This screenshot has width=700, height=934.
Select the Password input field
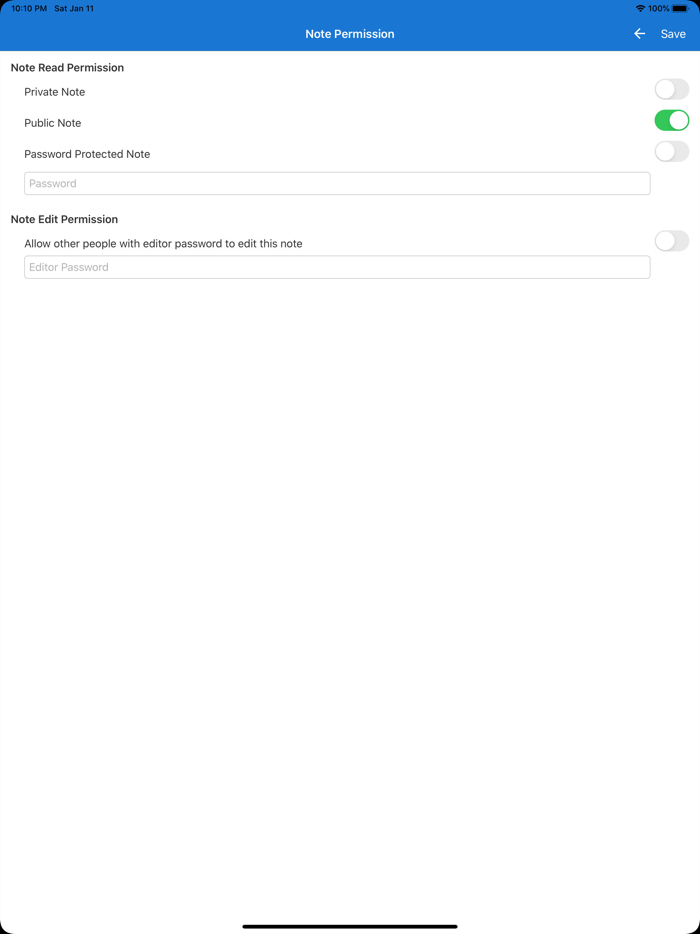(x=337, y=183)
